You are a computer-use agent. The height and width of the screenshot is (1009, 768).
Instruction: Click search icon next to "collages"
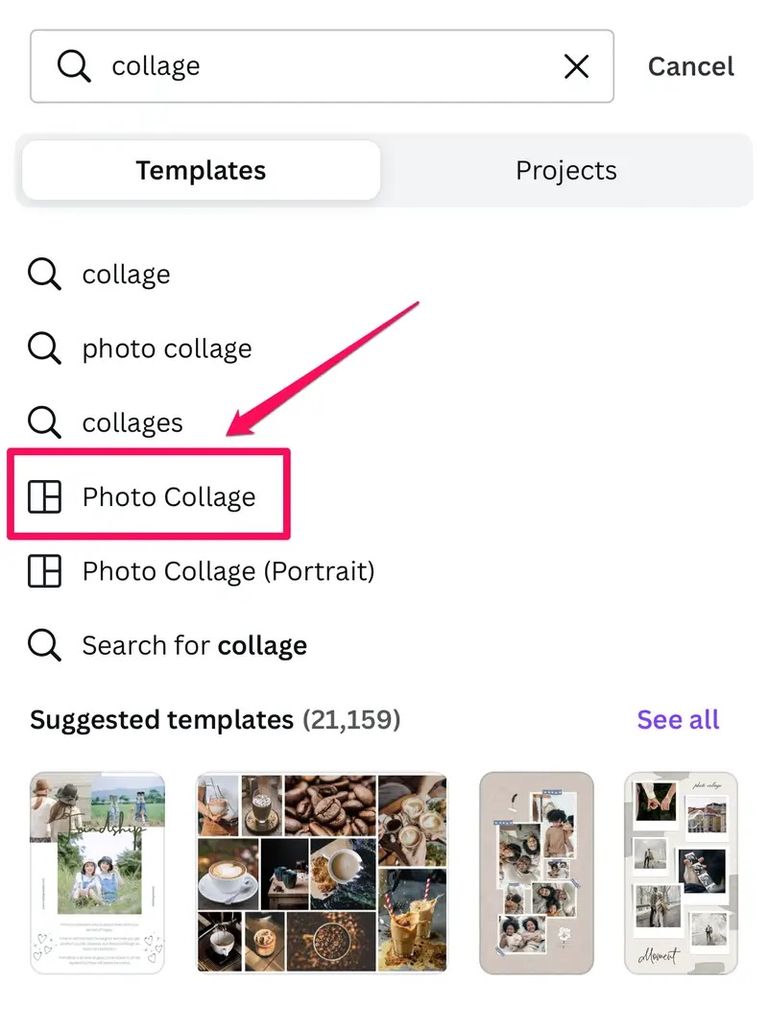44,422
